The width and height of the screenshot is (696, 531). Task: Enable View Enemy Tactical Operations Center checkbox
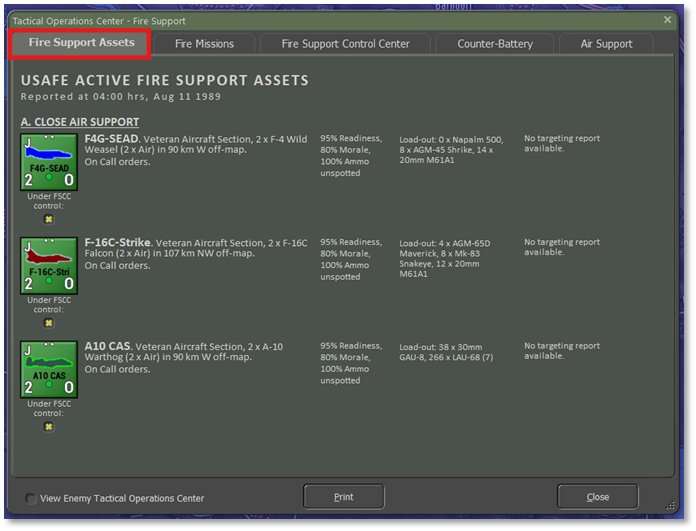click(32, 499)
